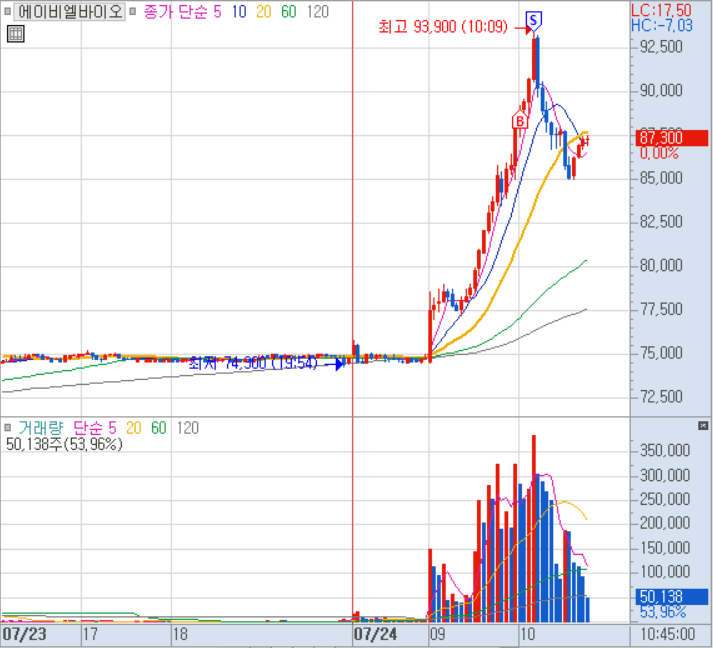Screen dimensions: 713x648
Task: Toggle the 60-period volume moving average
Action: pyautogui.click(x=159, y=428)
